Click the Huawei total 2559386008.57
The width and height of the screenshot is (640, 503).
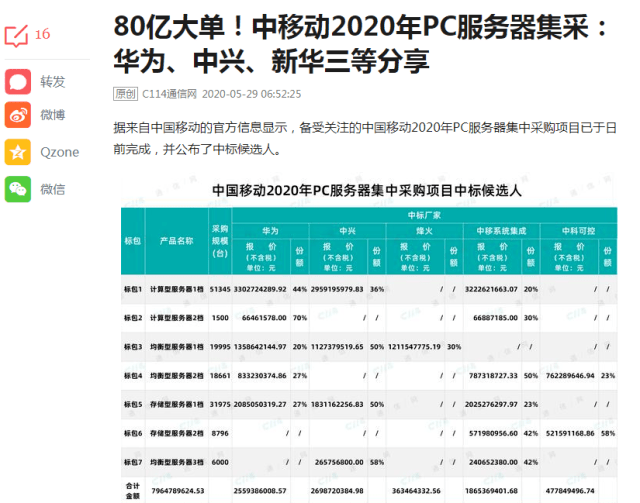click(260, 491)
